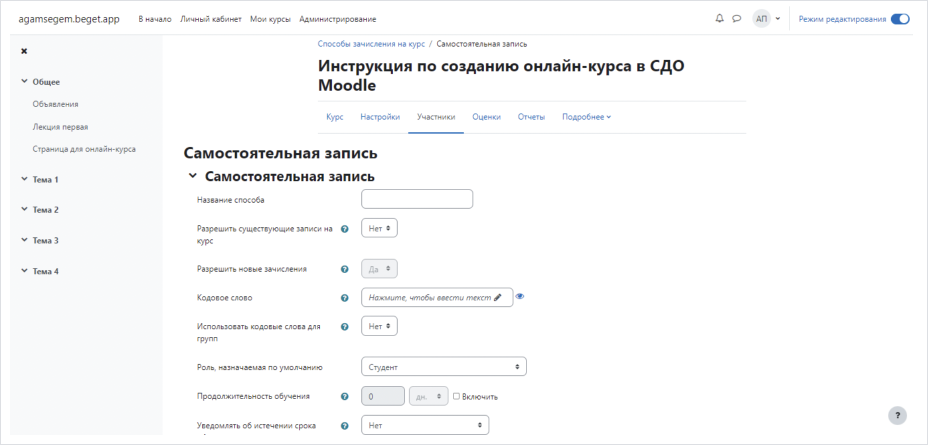The height and width of the screenshot is (445, 928).
Task: Open the Роль, назначаемая по умолчанию dropdown
Action: coord(443,367)
